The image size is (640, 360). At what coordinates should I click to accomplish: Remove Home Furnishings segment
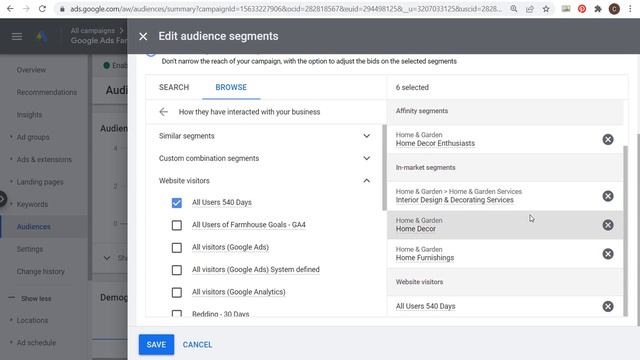point(608,254)
